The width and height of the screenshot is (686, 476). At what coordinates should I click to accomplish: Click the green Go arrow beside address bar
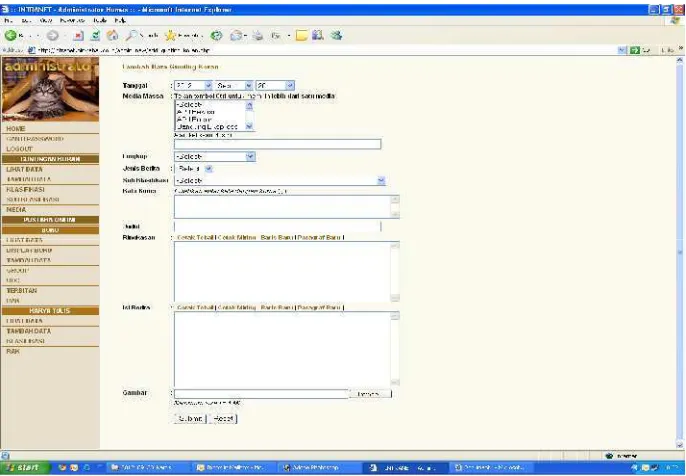(635, 50)
